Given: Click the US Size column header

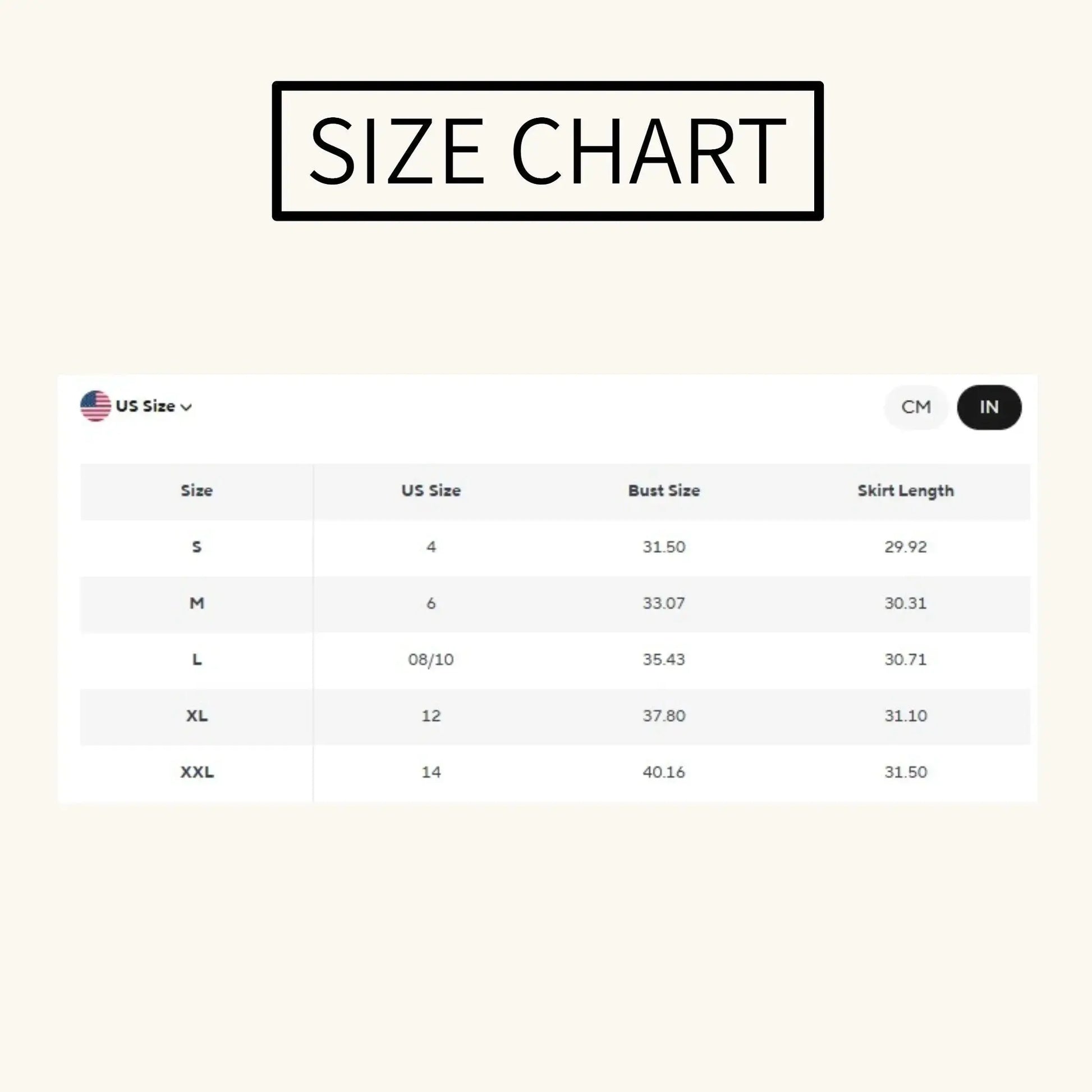Looking at the screenshot, I should pos(431,490).
